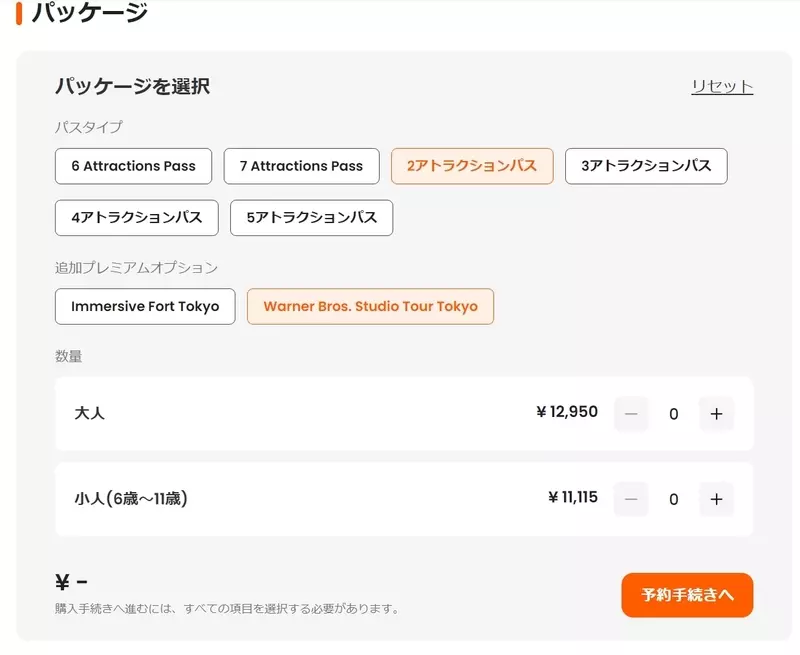Toggle the selected 2アトラクションパス option
This screenshot has height=655, width=800.
coord(471,166)
